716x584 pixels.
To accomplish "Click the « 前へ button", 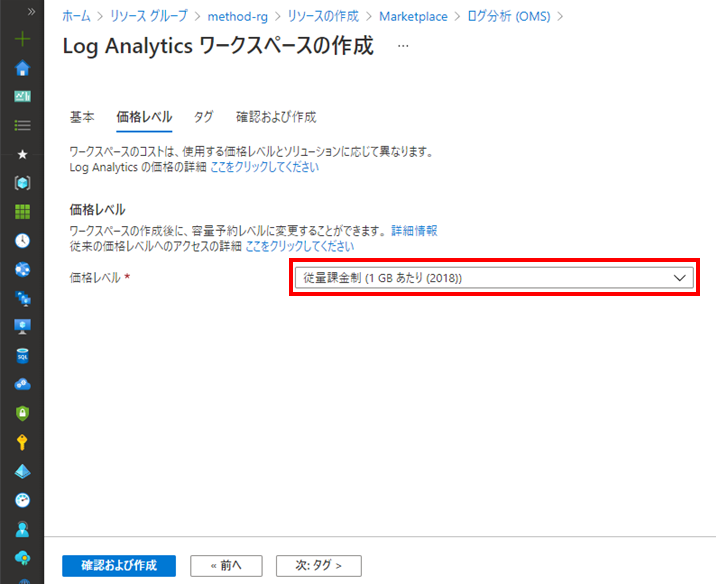I will pyautogui.click(x=226, y=566).
